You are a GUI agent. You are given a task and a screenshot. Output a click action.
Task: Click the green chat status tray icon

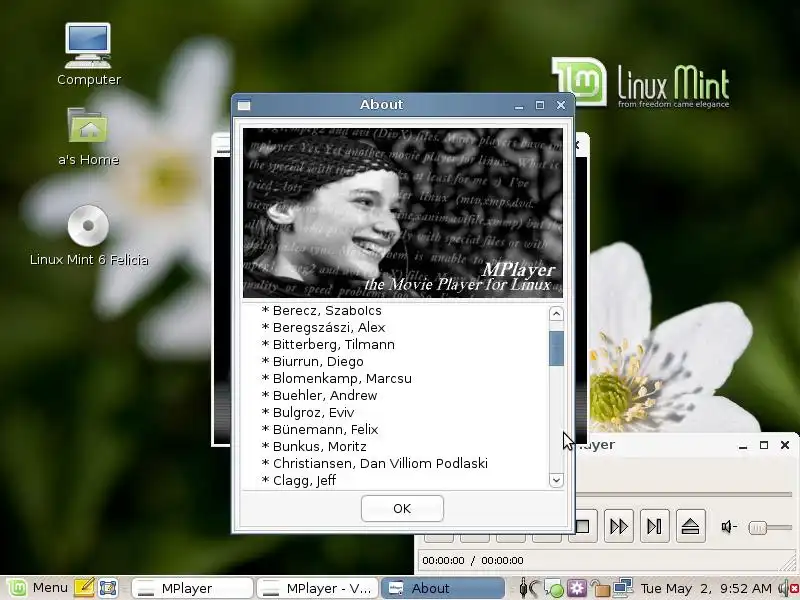[553, 588]
